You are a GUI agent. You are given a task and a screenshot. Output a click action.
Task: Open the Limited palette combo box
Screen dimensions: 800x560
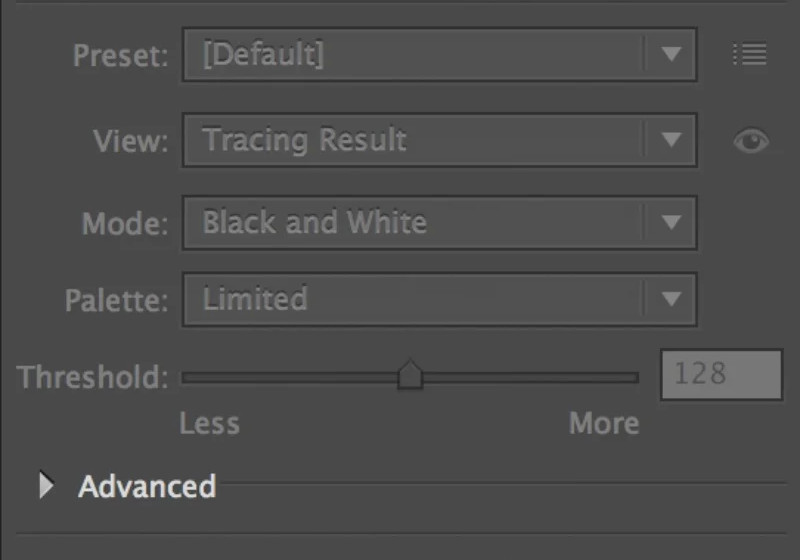[x=440, y=299]
